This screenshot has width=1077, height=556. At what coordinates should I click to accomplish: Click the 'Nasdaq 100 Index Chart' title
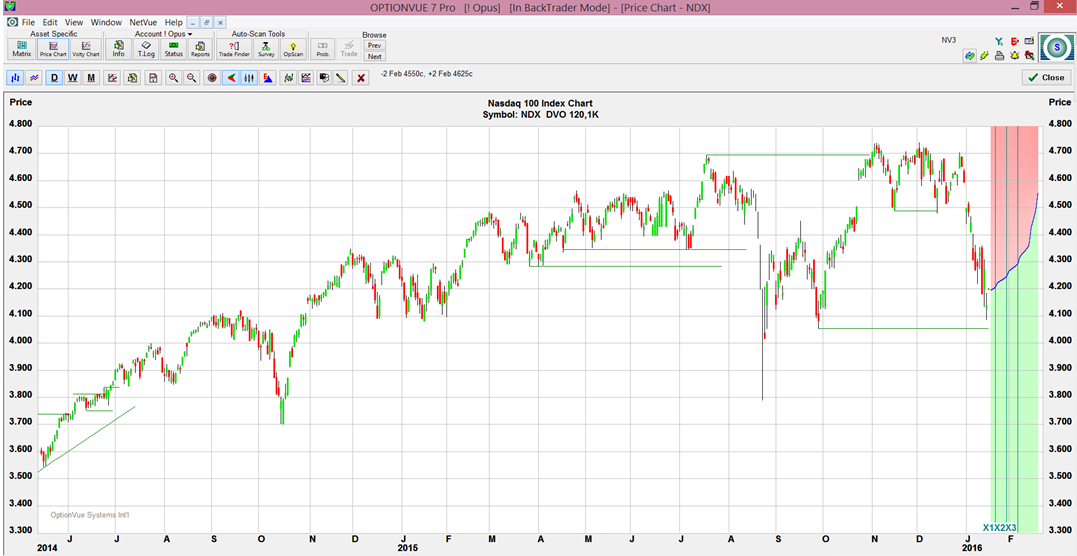(x=541, y=104)
